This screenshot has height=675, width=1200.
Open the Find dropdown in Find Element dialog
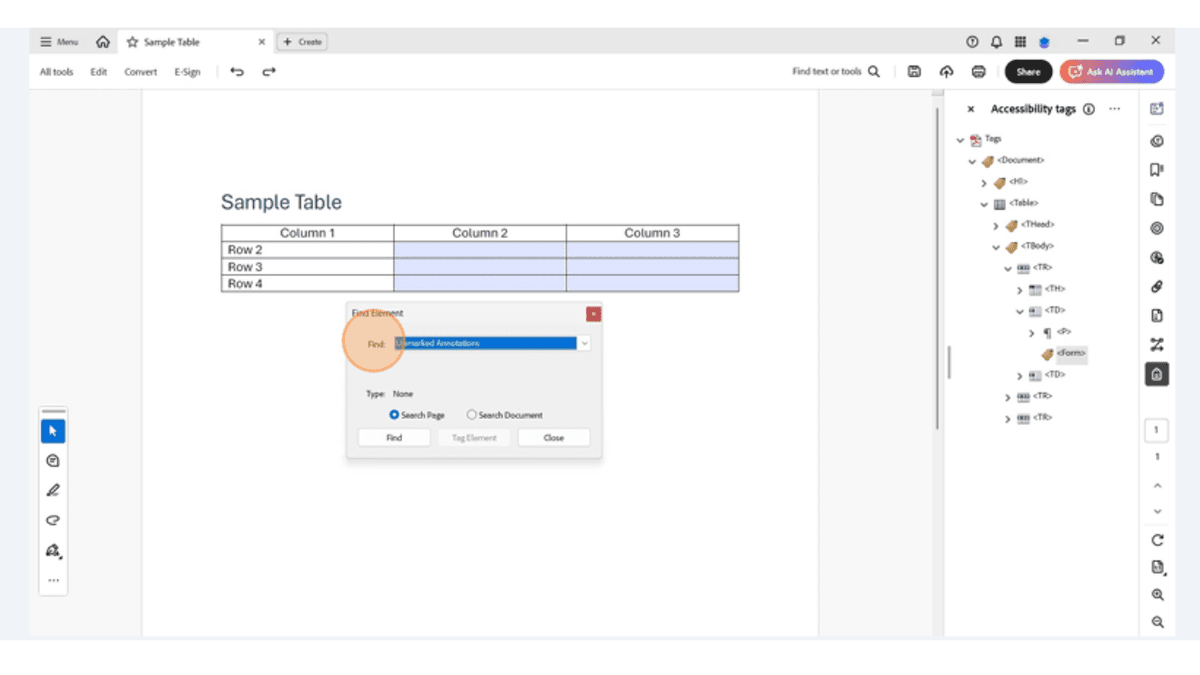[x=584, y=343]
